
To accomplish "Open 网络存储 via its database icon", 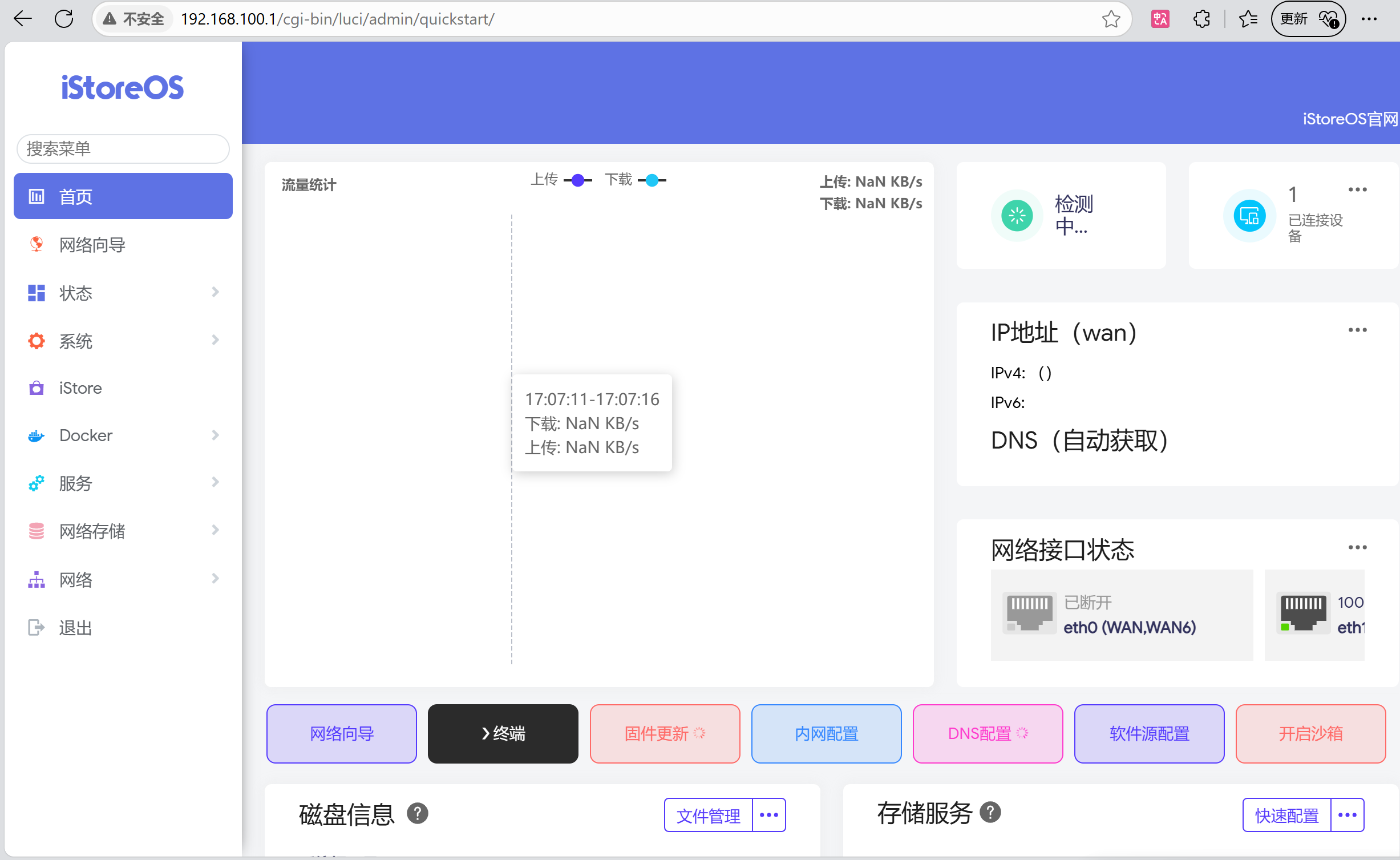I will (x=36, y=531).
